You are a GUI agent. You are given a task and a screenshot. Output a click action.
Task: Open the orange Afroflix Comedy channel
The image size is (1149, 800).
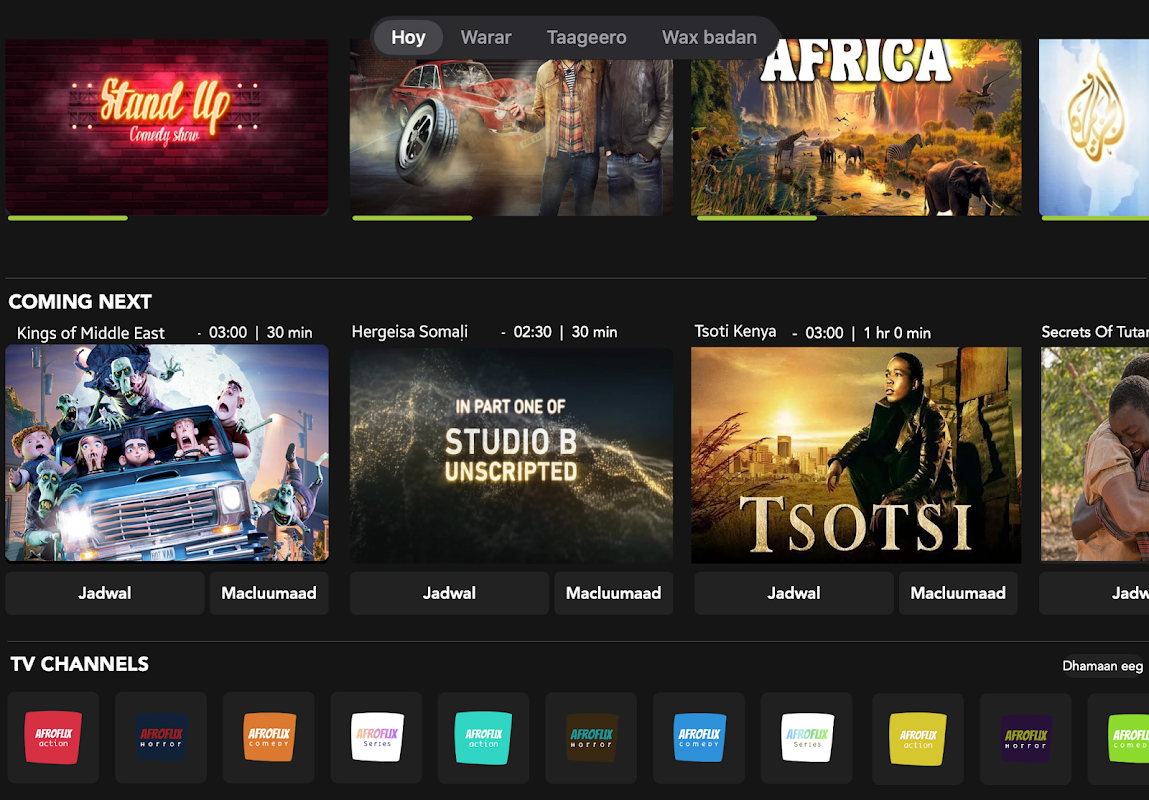point(268,737)
